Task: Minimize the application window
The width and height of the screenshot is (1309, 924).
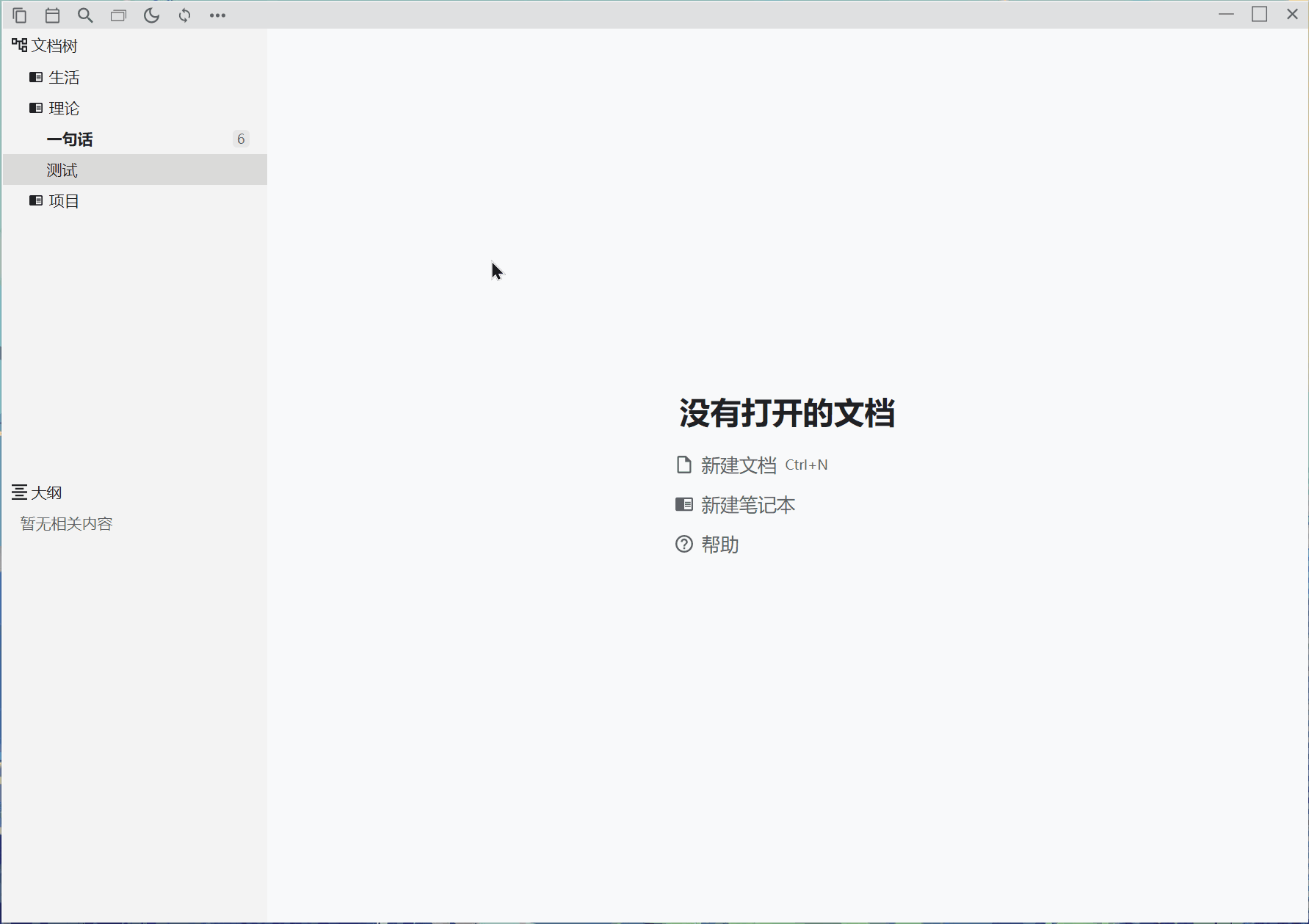Action: (x=1226, y=15)
